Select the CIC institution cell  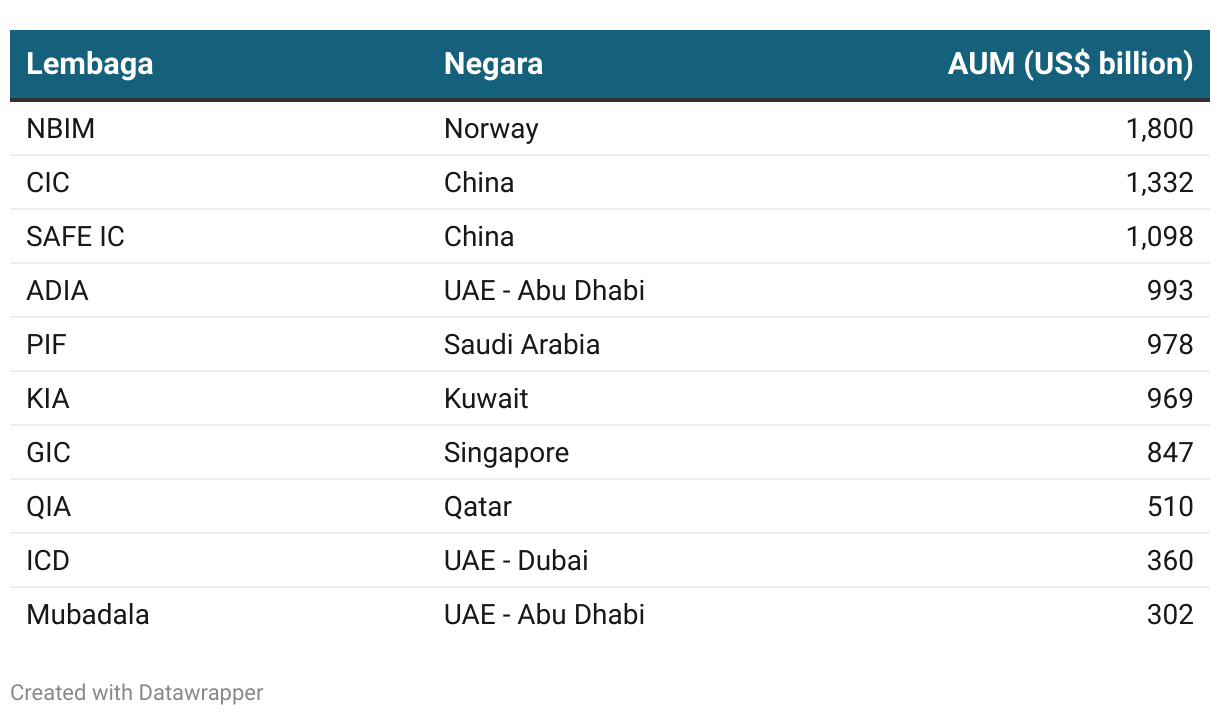point(48,183)
